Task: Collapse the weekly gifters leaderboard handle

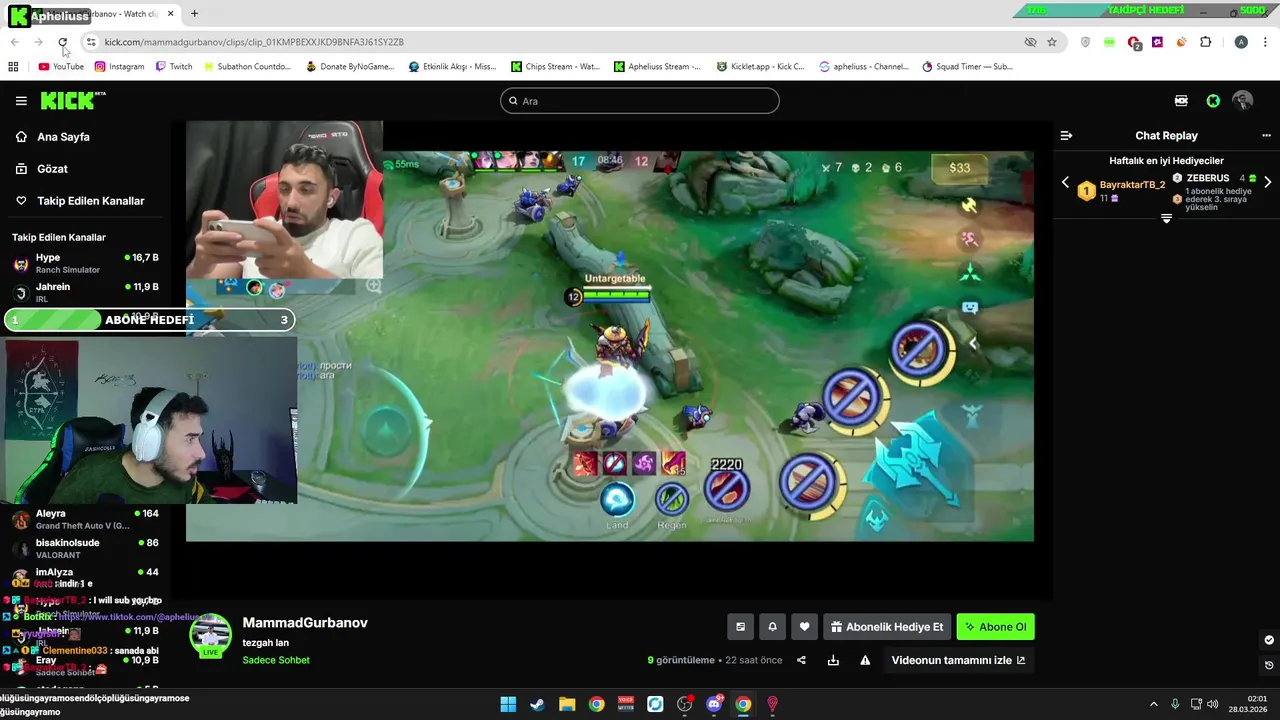Action: (1166, 218)
